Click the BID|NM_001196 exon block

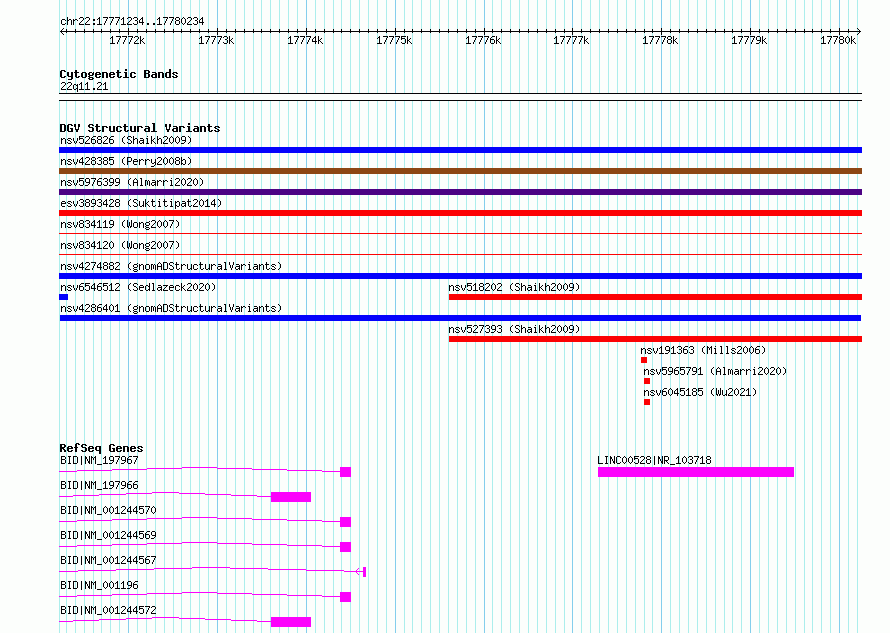pos(346,597)
